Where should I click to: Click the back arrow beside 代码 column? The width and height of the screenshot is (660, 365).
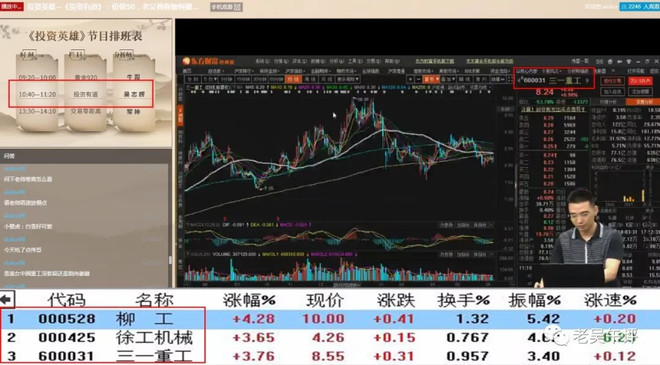7,300
